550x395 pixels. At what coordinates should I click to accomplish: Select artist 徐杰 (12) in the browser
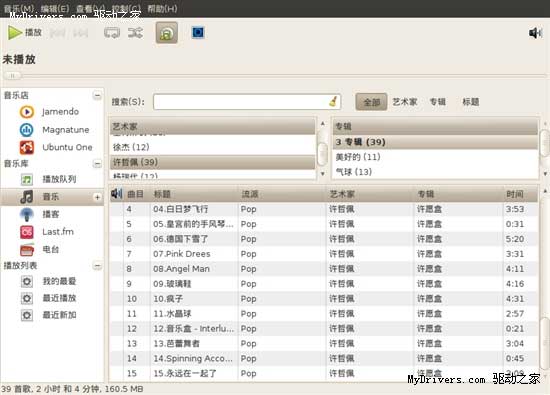pos(213,147)
